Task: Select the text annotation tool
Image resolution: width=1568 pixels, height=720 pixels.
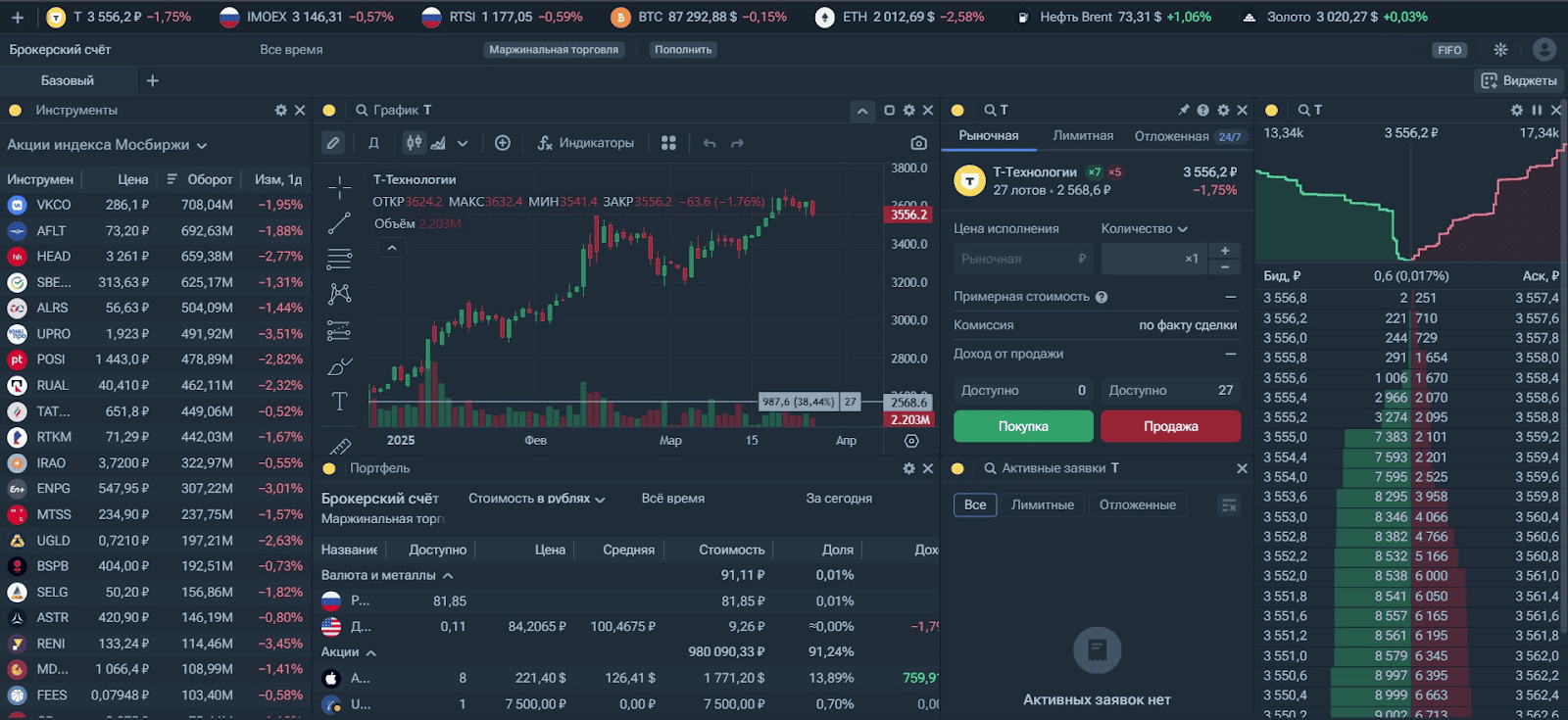Action: coord(340,401)
